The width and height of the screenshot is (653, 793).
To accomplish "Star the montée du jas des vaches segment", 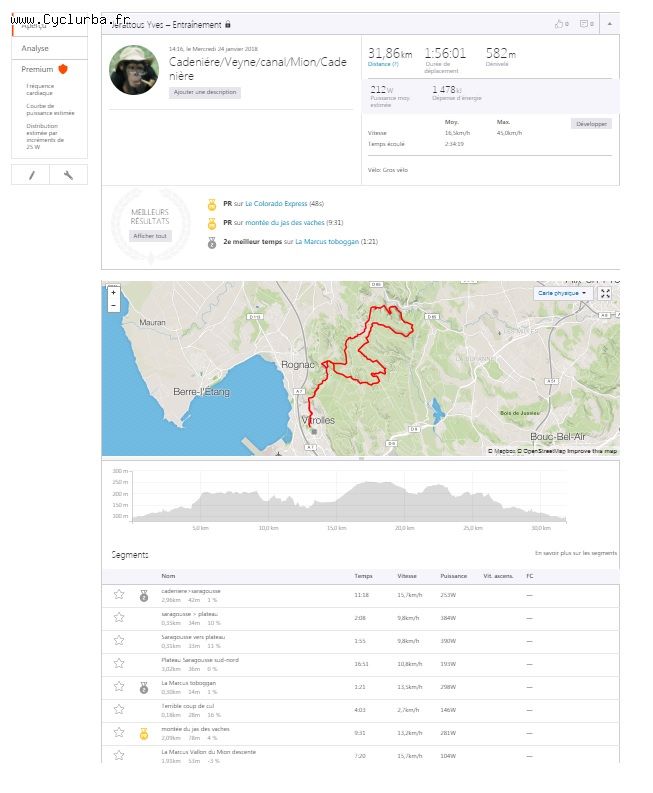I will pyautogui.click(x=119, y=733).
